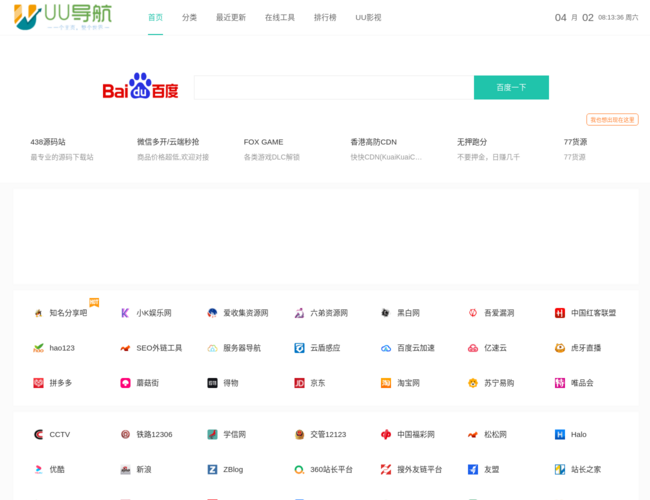Click the UU导航 logo
This screenshot has height=500, width=650.
pyautogui.click(x=63, y=17)
